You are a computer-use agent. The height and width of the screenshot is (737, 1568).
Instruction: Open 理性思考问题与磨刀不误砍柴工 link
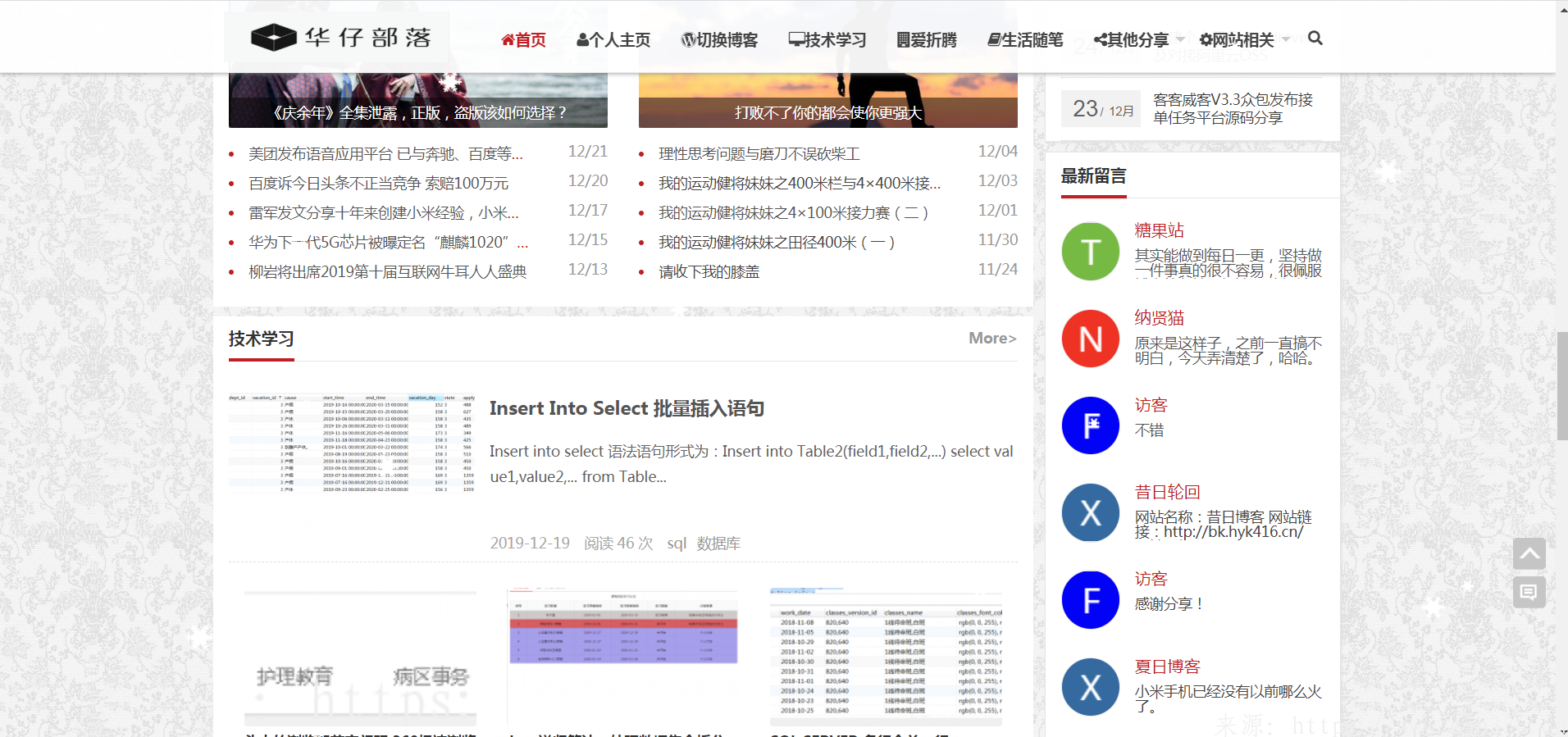759,154
